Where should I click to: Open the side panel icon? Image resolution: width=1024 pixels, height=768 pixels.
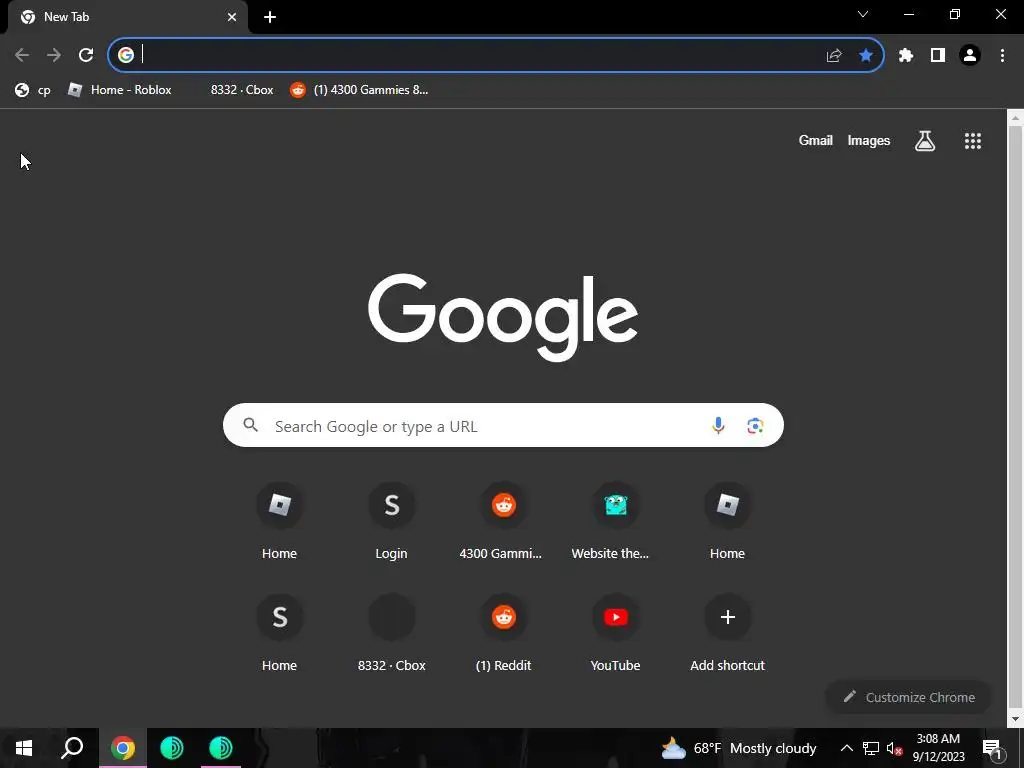[x=938, y=56]
